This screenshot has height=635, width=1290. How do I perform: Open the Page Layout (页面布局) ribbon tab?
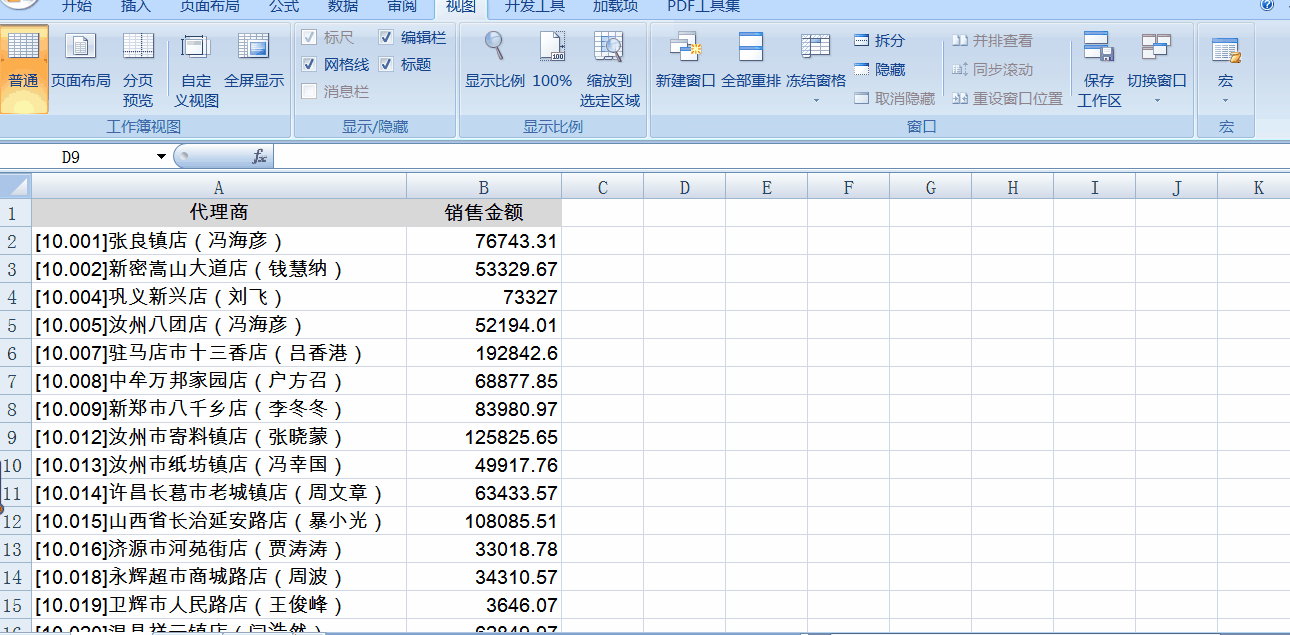(209, 7)
